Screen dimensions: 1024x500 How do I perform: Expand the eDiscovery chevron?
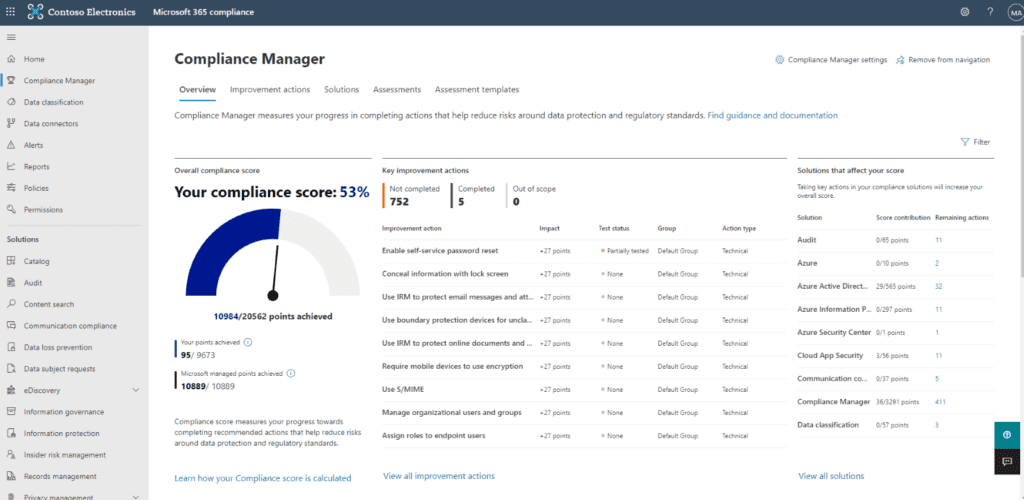point(136,390)
